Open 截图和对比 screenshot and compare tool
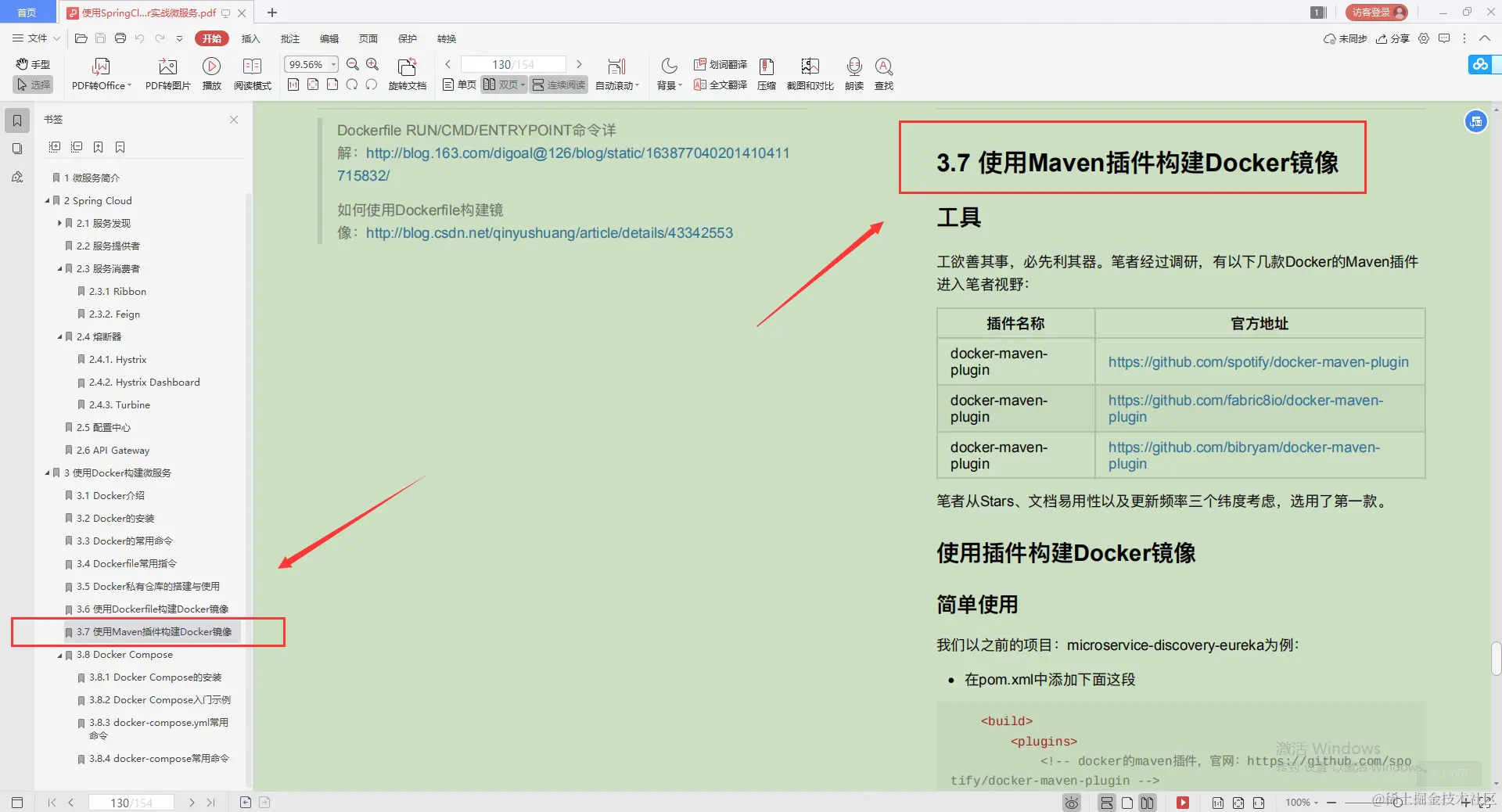Screen dimensions: 1502x812 pyautogui.click(x=810, y=74)
